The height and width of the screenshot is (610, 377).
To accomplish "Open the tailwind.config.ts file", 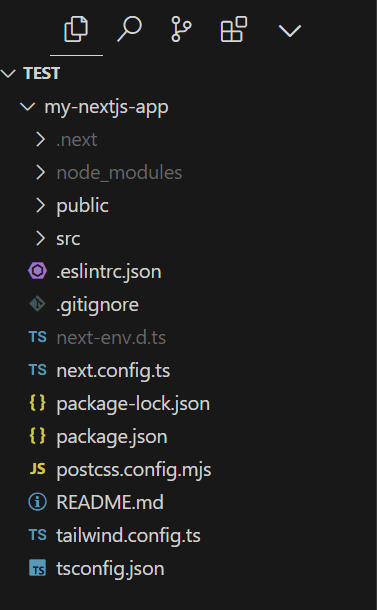I will coord(128,536).
